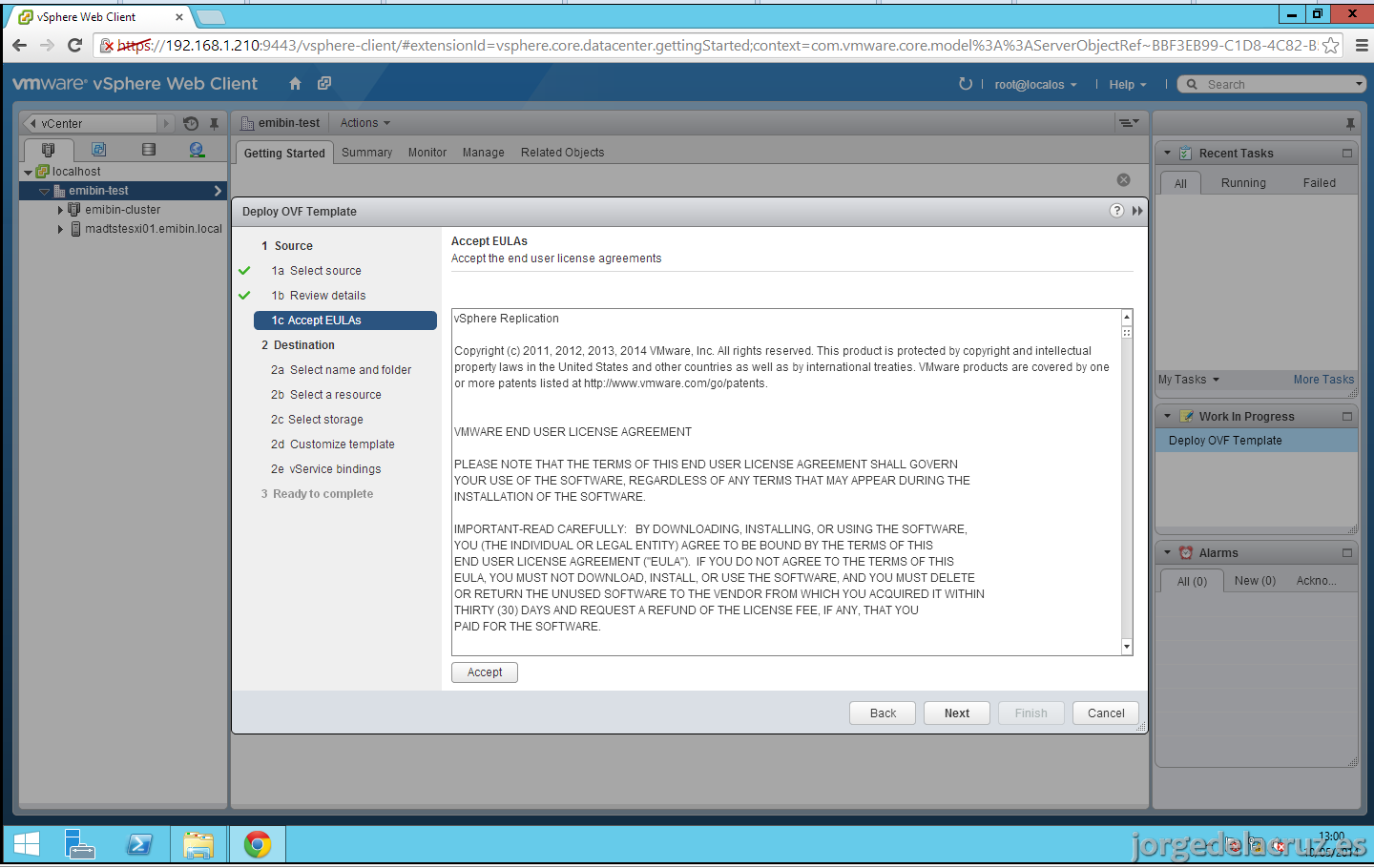Collapse the emibin-test datacenter node
This screenshot has height=868, width=1374.
click(44, 192)
